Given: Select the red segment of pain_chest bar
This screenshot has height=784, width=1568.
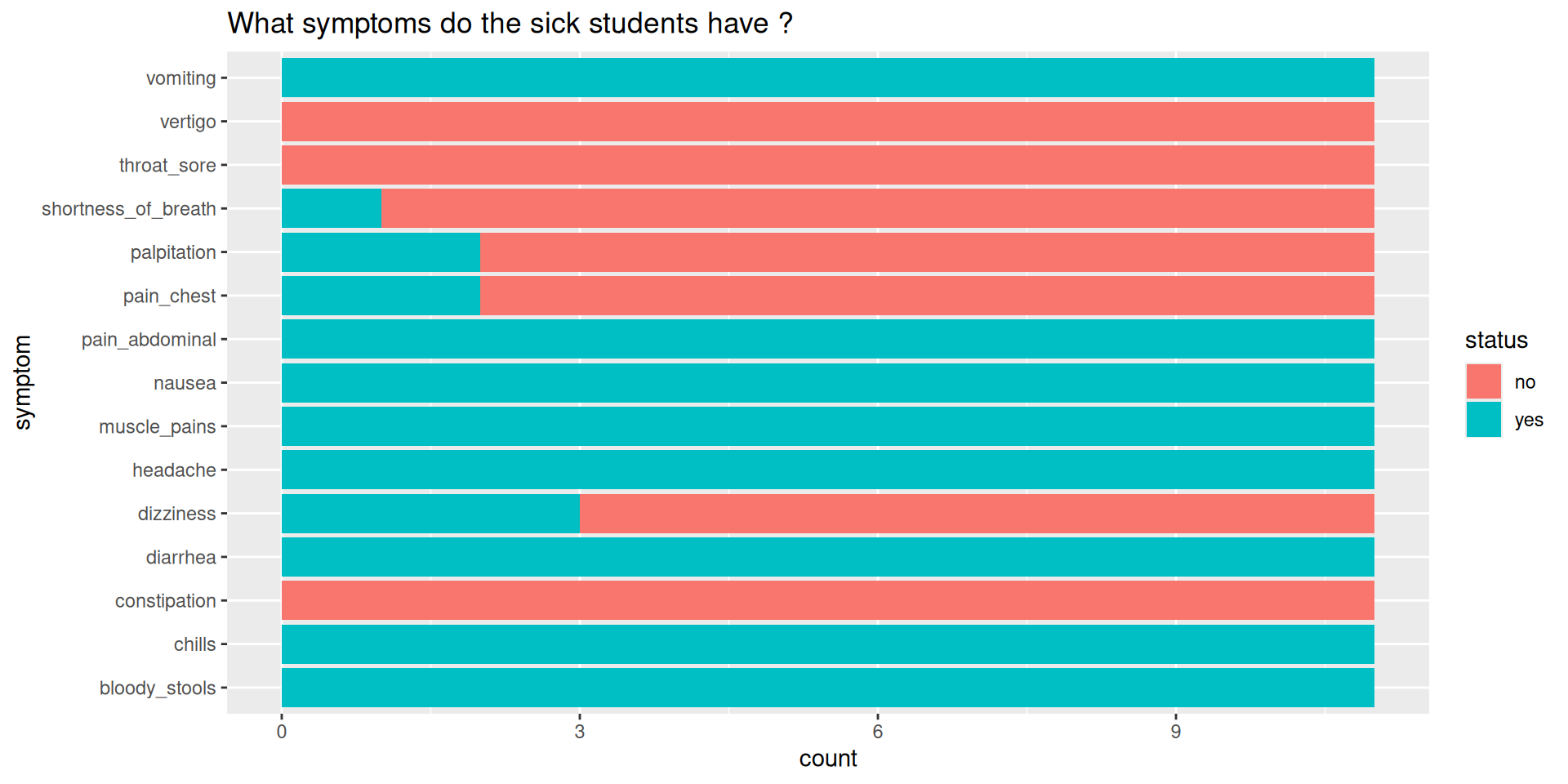Looking at the screenshot, I should 927,296.
